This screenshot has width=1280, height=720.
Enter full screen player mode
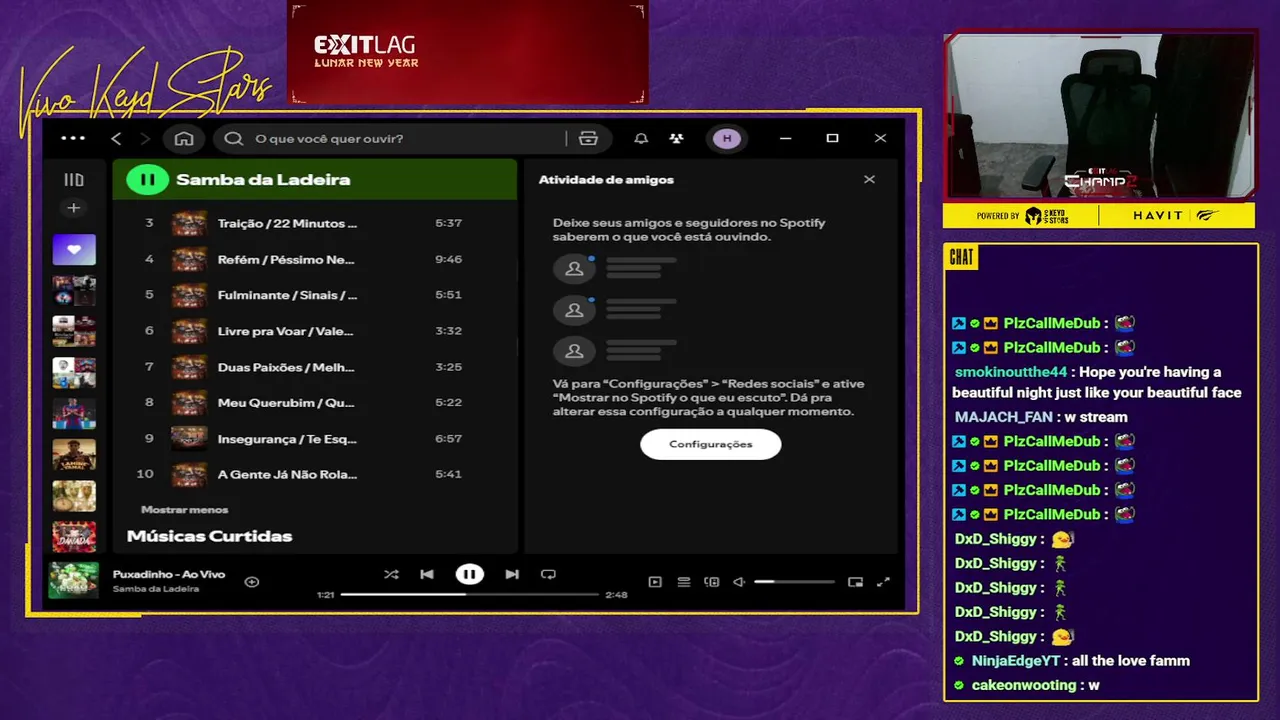(x=883, y=582)
